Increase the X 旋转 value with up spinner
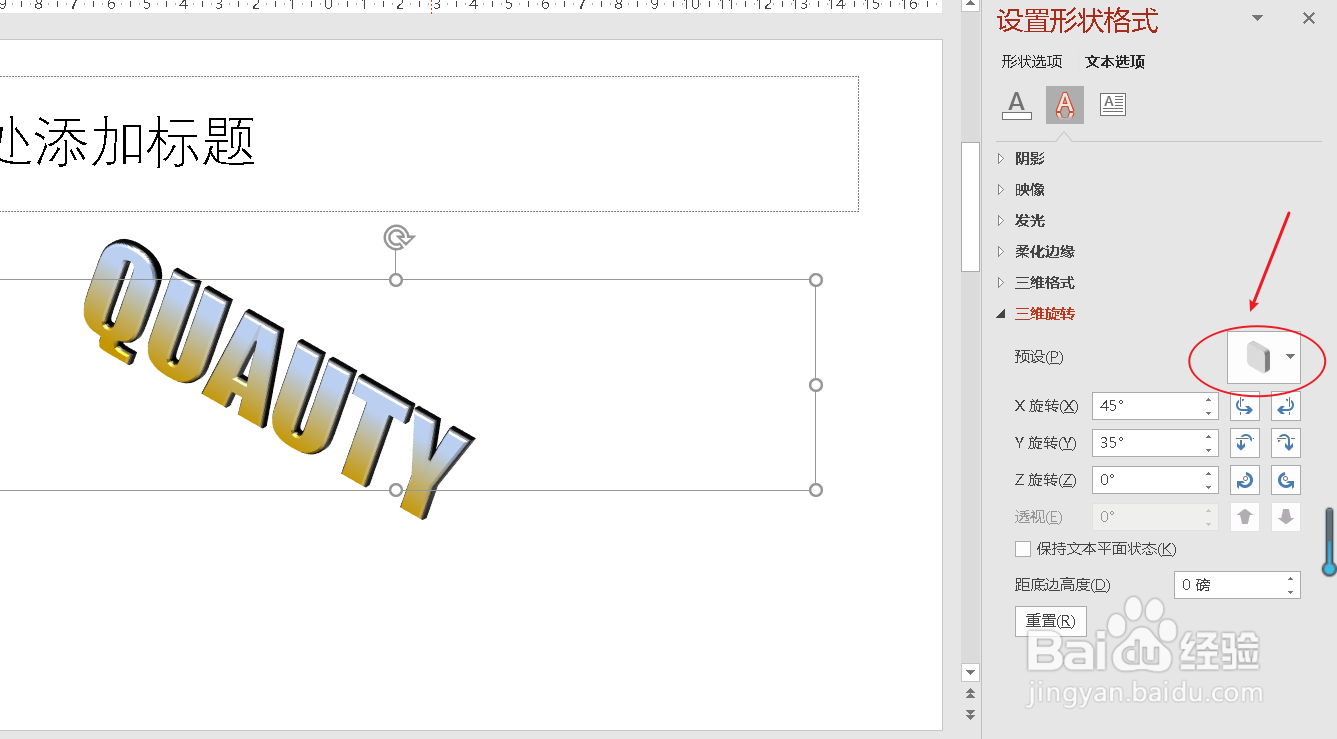 click(x=1209, y=400)
